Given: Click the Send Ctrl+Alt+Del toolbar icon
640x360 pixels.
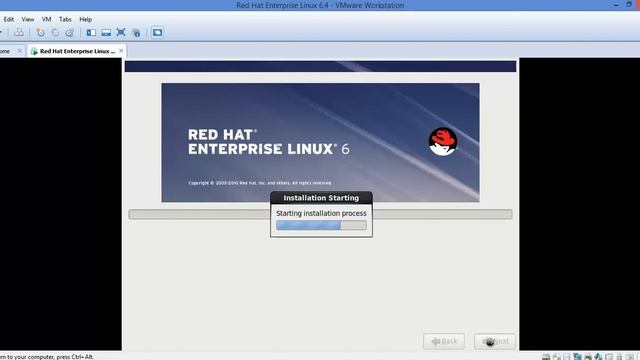Looking at the screenshot, I should 19,32.
